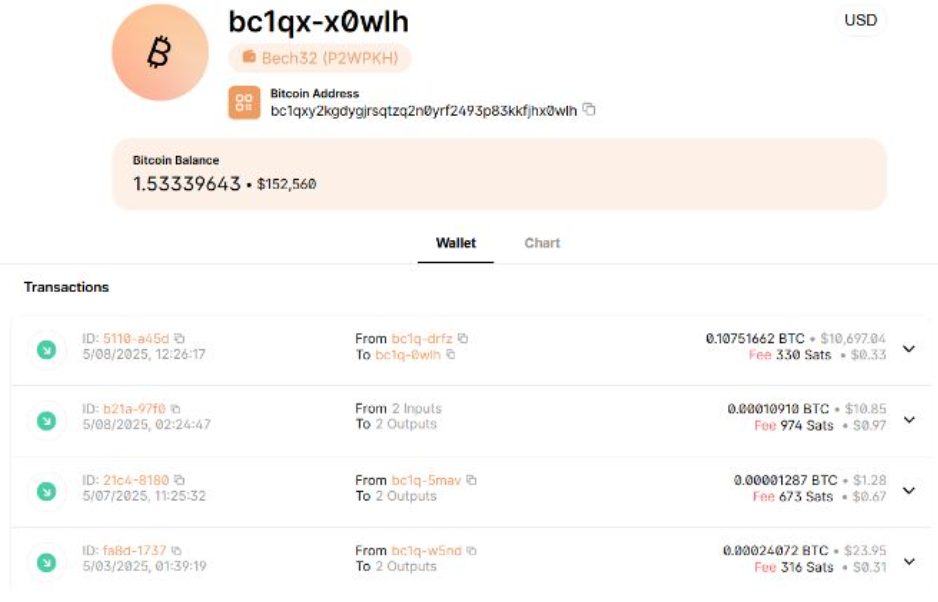Expand the 0.00001287 BTC transaction row
Image resolution: width=938 pixels, height=602 pixels.
(x=908, y=490)
